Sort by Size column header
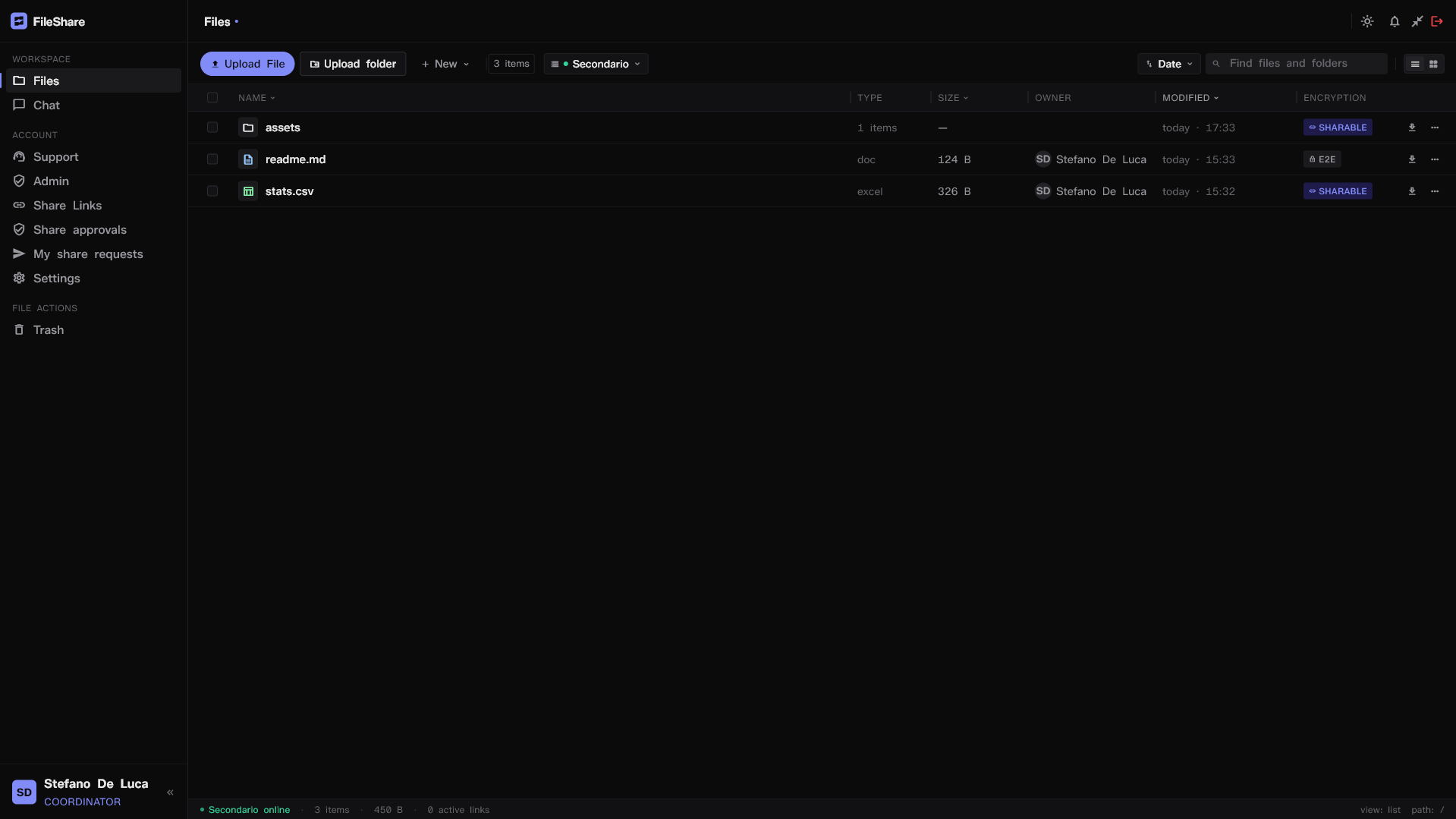The width and height of the screenshot is (1456, 819). coord(953,98)
